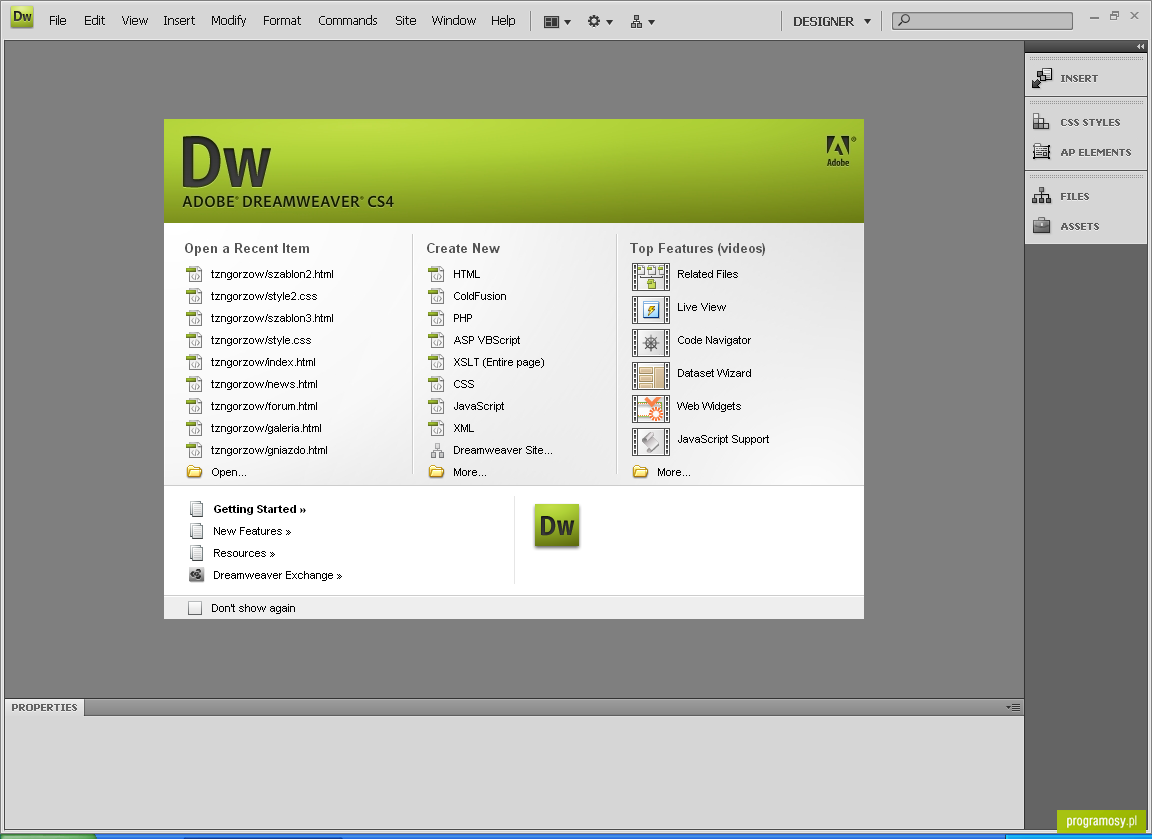Viewport: 1152px width, 839px height.
Task: Click the Dreamweaver Site... icon
Action: coord(437,450)
